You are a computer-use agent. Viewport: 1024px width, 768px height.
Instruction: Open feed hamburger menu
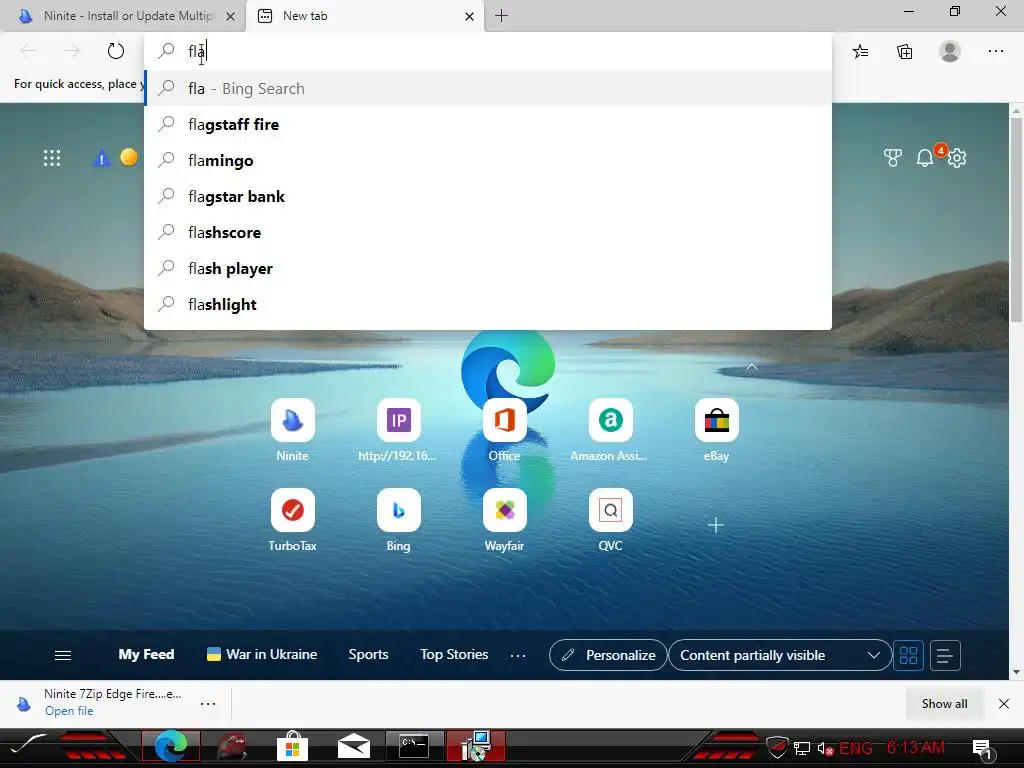pos(63,655)
